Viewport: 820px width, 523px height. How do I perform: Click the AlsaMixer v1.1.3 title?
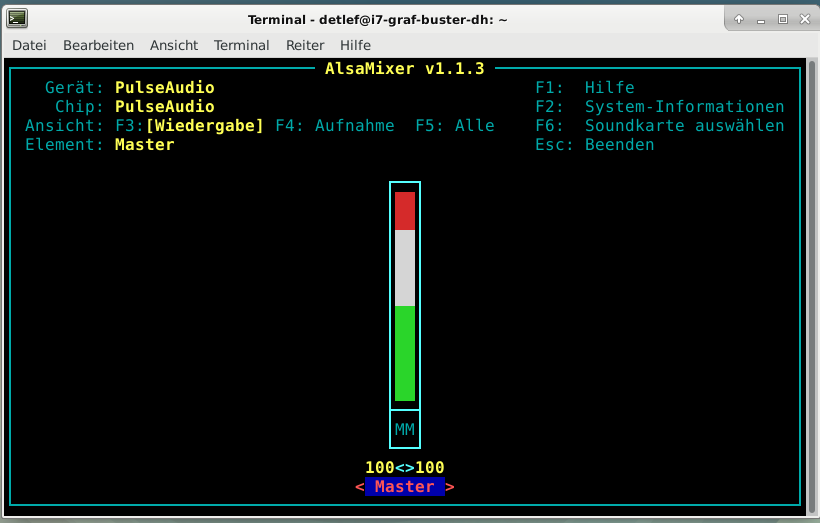point(405,69)
